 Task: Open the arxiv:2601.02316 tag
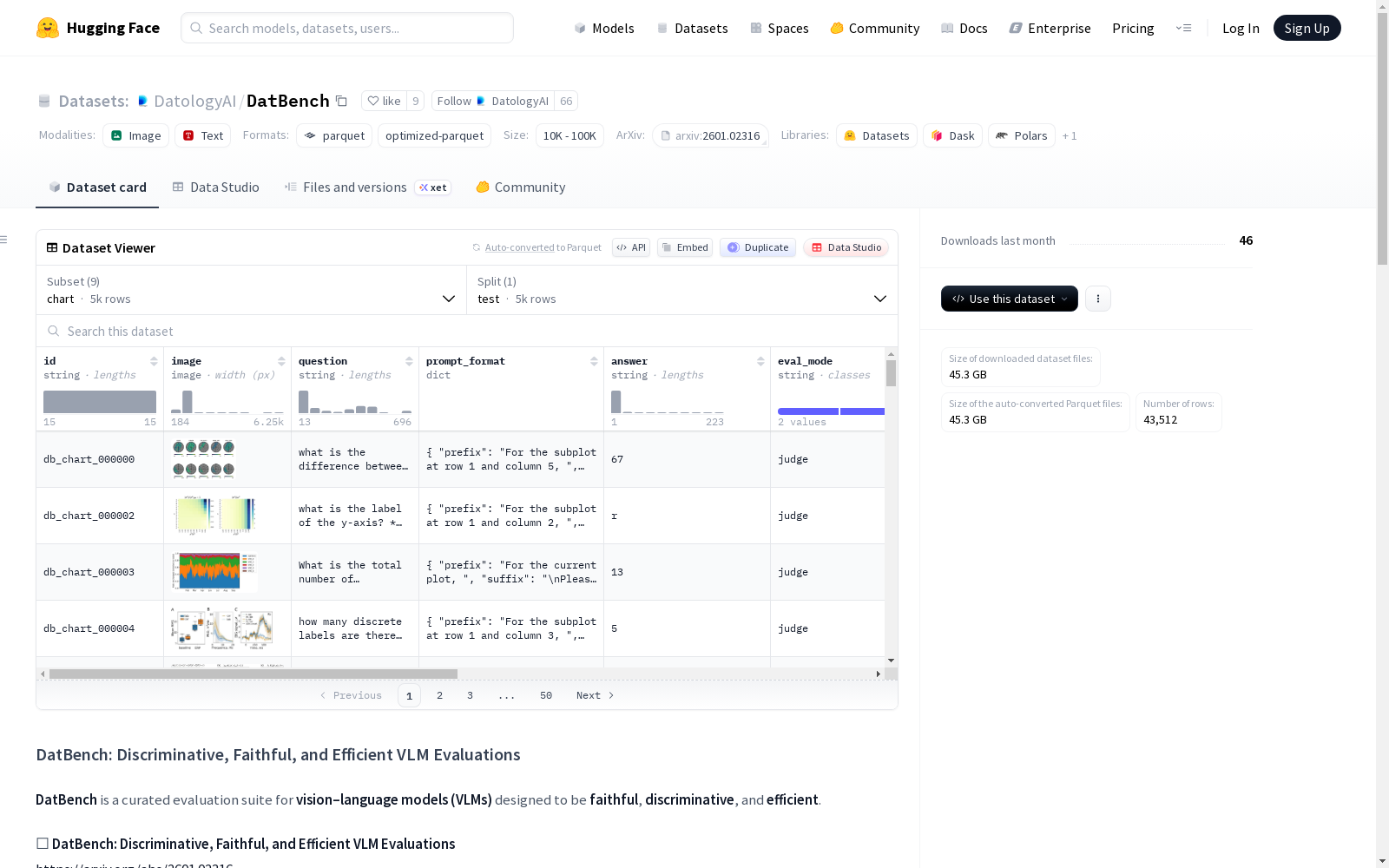pos(710,135)
